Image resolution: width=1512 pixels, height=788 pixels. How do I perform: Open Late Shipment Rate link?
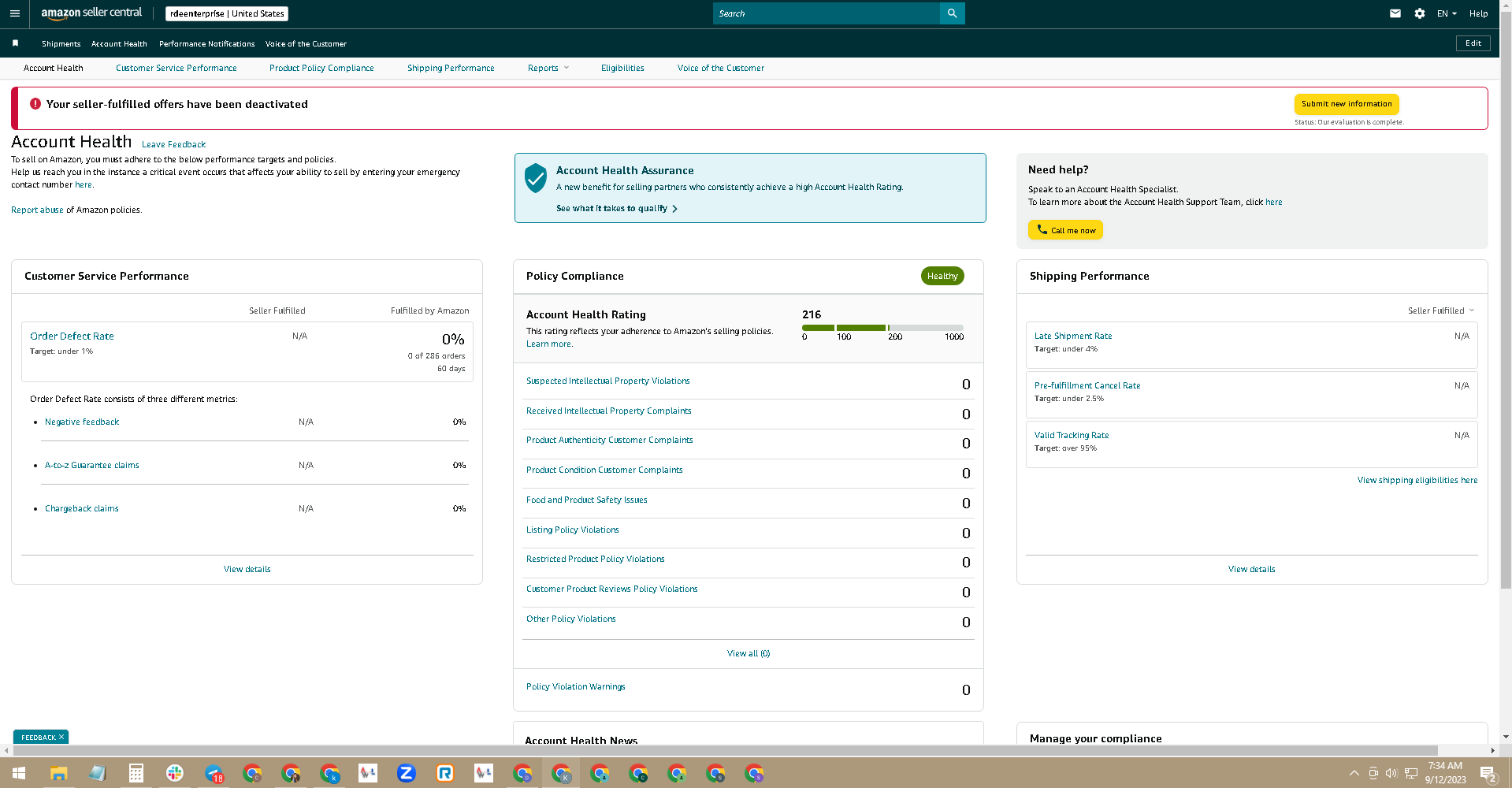point(1073,336)
